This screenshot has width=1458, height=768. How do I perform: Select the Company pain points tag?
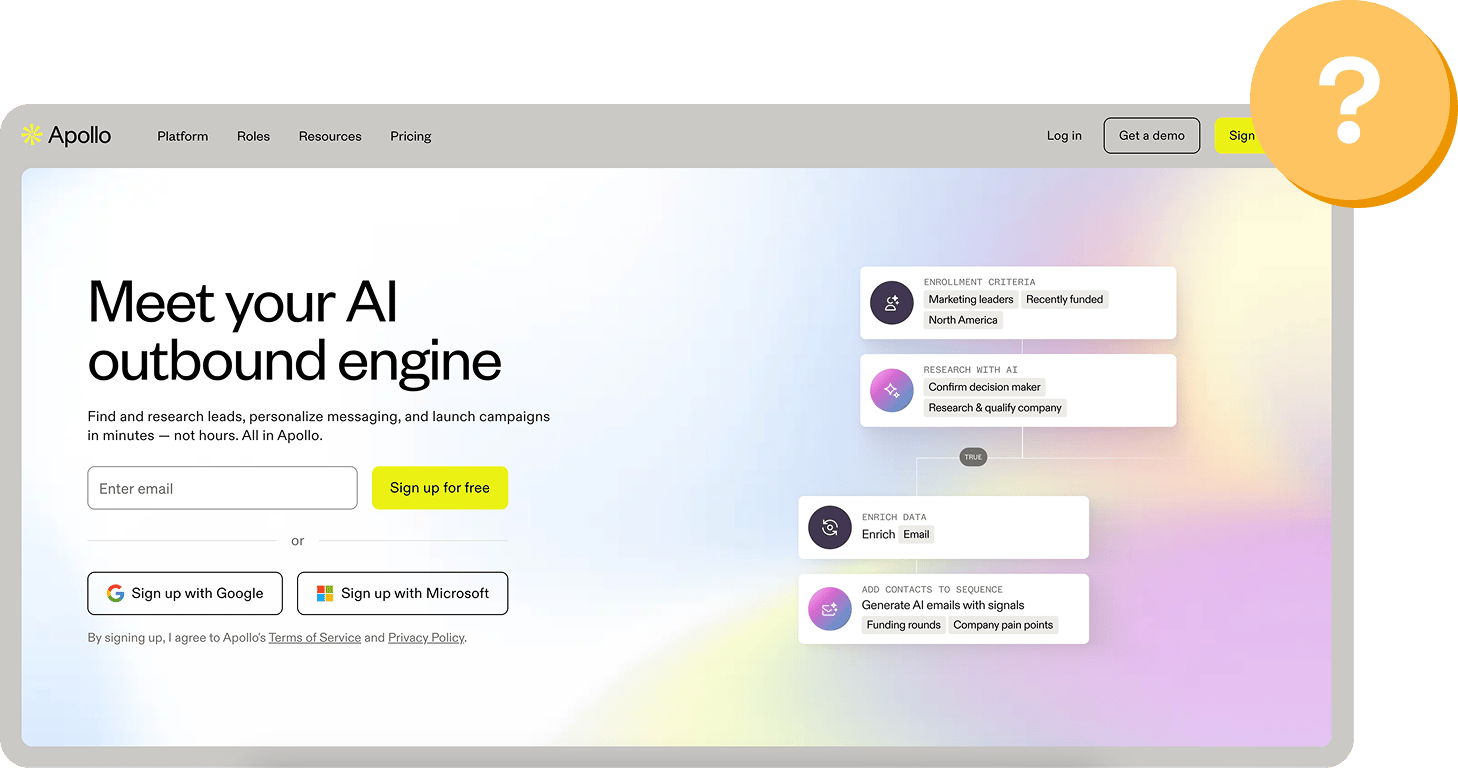click(1003, 625)
